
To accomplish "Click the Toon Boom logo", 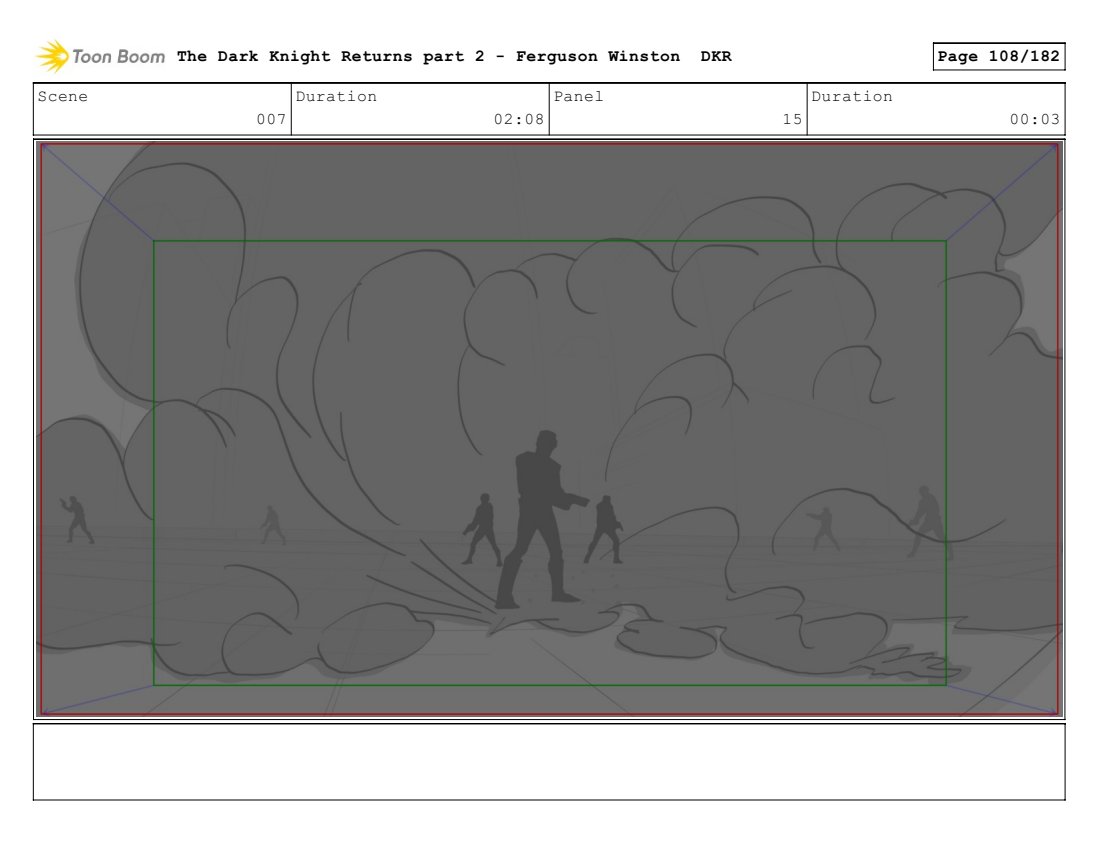I will (x=100, y=57).
